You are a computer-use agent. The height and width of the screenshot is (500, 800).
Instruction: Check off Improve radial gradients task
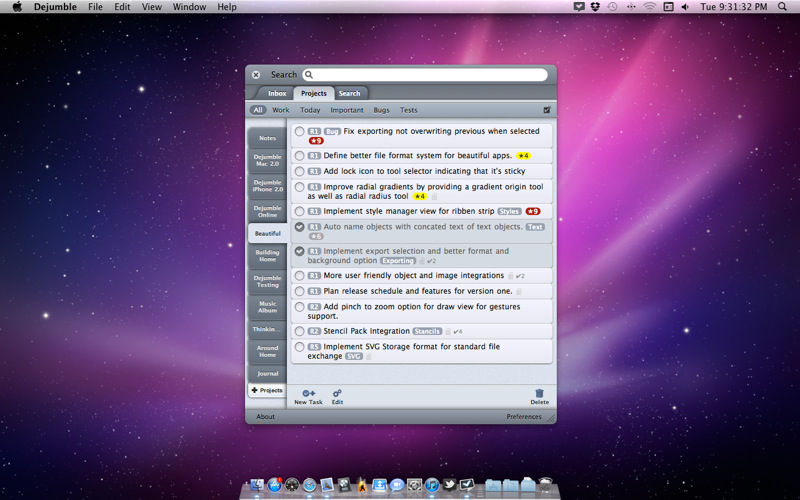[300, 187]
